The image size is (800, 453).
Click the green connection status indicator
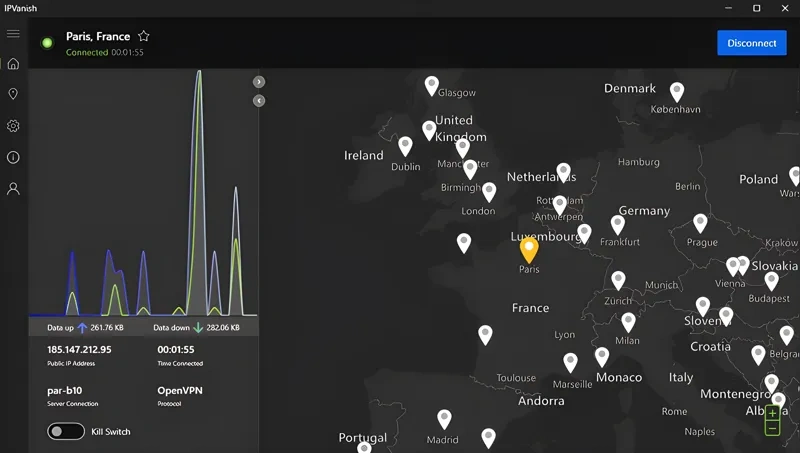click(x=47, y=43)
